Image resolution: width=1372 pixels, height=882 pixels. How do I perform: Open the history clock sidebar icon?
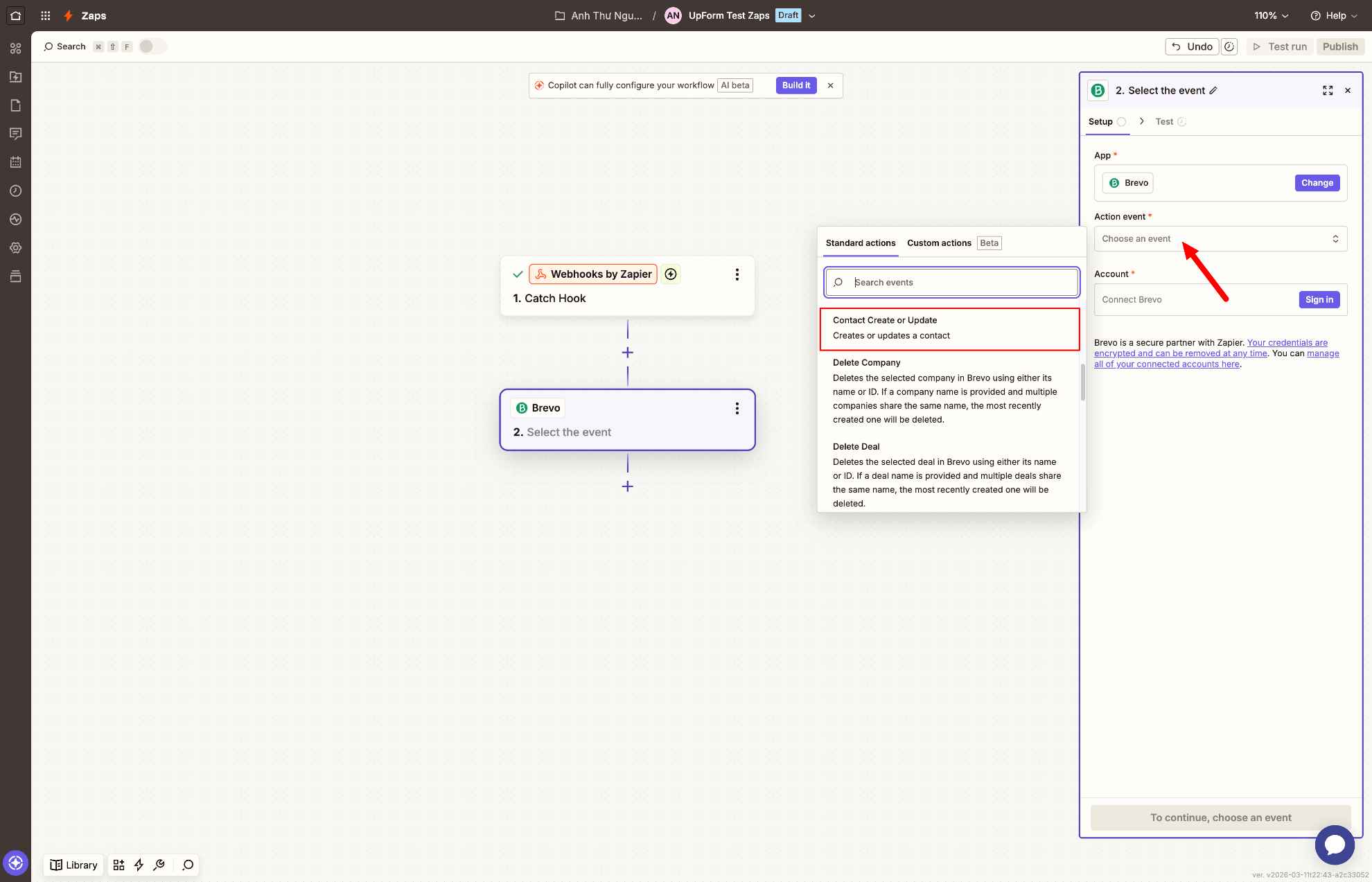(x=15, y=191)
